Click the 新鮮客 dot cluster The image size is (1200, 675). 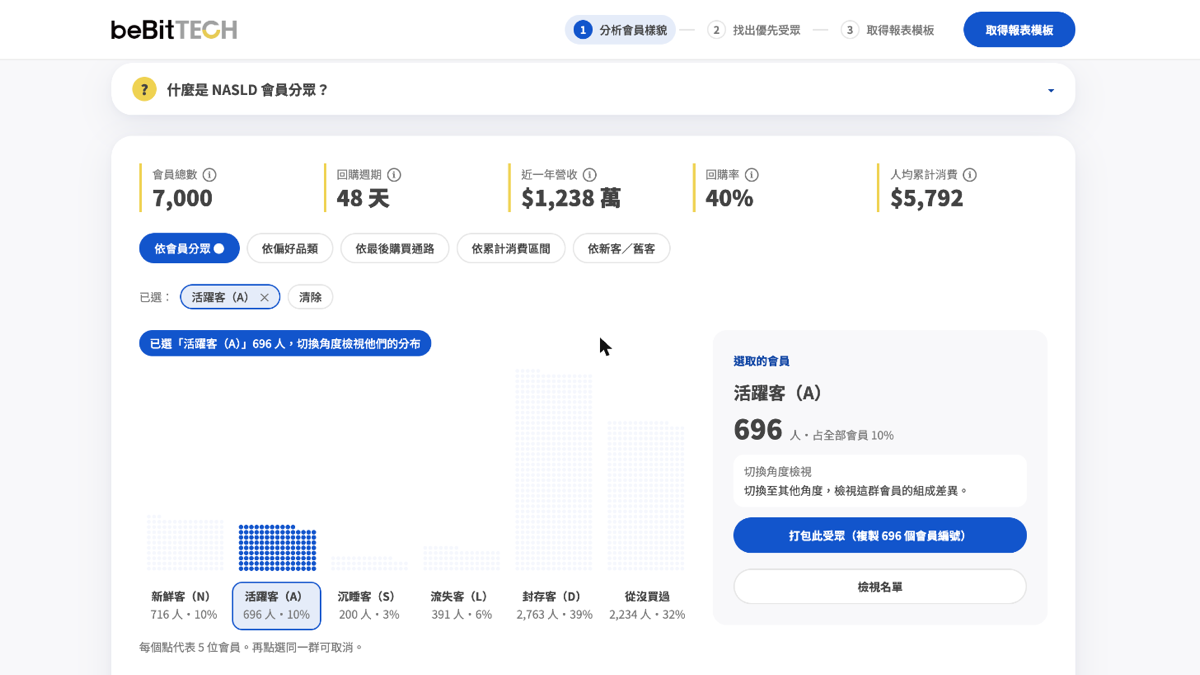tap(185, 544)
